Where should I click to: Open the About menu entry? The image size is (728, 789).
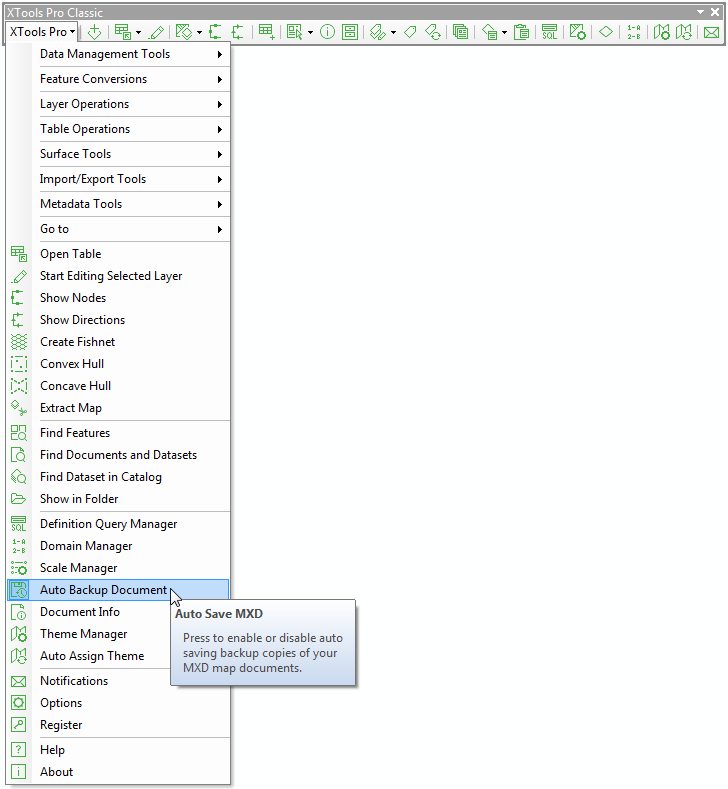coord(118,772)
